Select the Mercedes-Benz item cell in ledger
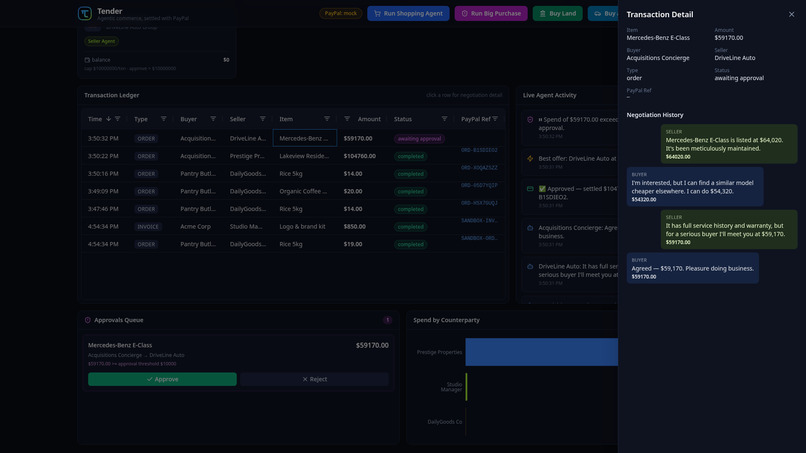Image resolution: width=806 pixels, height=453 pixels. pyautogui.click(x=305, y=138)
